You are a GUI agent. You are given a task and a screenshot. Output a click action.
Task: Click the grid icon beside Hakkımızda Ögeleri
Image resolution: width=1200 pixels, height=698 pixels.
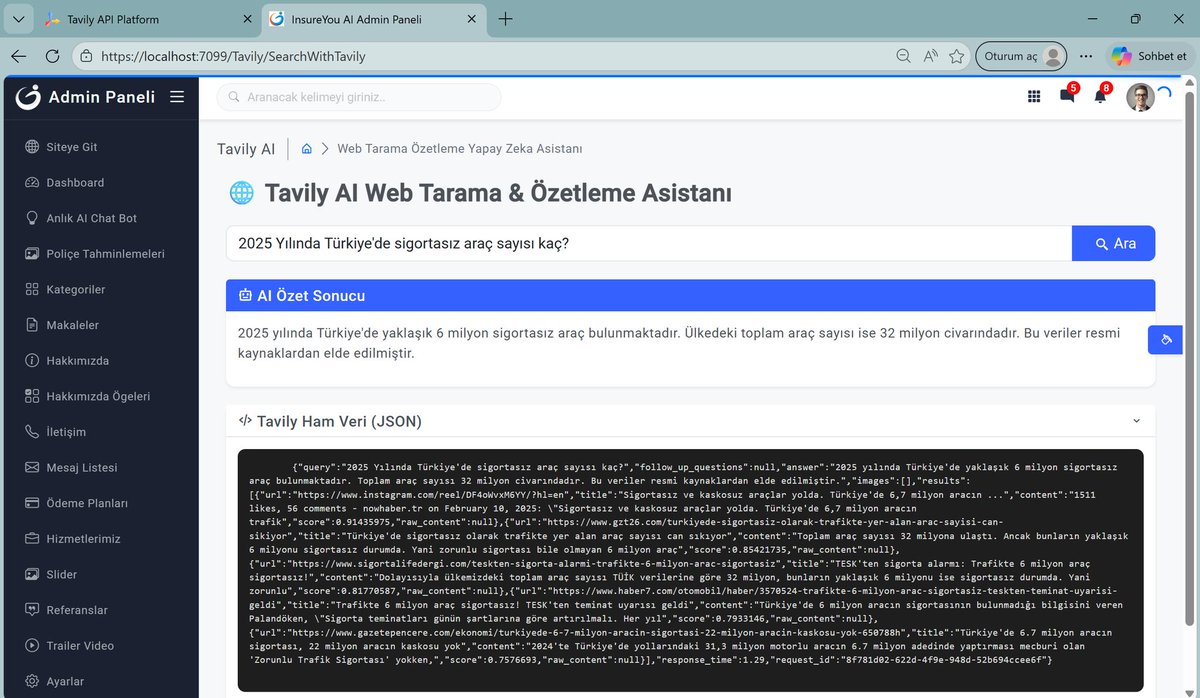(x=32, y=396)
